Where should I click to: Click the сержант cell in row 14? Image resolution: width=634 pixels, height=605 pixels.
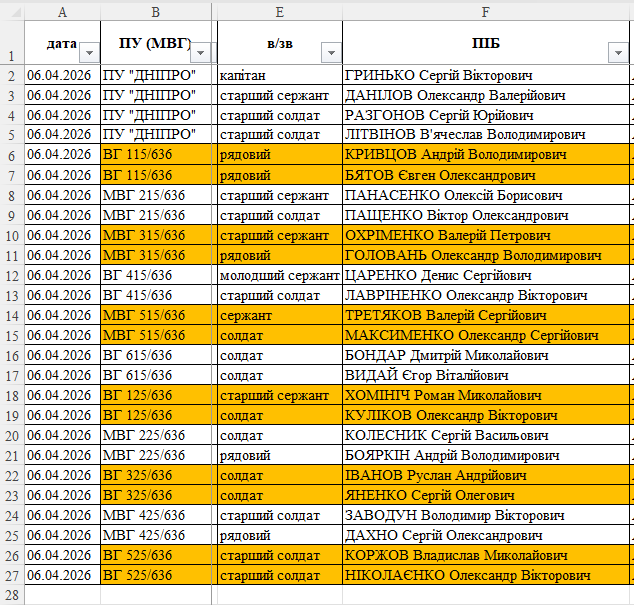280,315
